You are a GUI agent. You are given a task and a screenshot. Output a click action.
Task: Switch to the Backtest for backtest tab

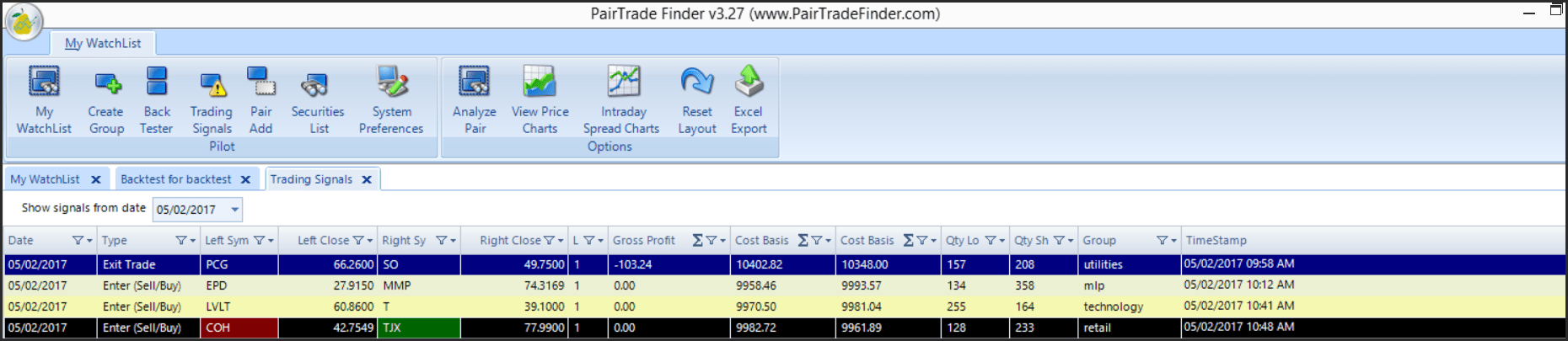point(175,179)
